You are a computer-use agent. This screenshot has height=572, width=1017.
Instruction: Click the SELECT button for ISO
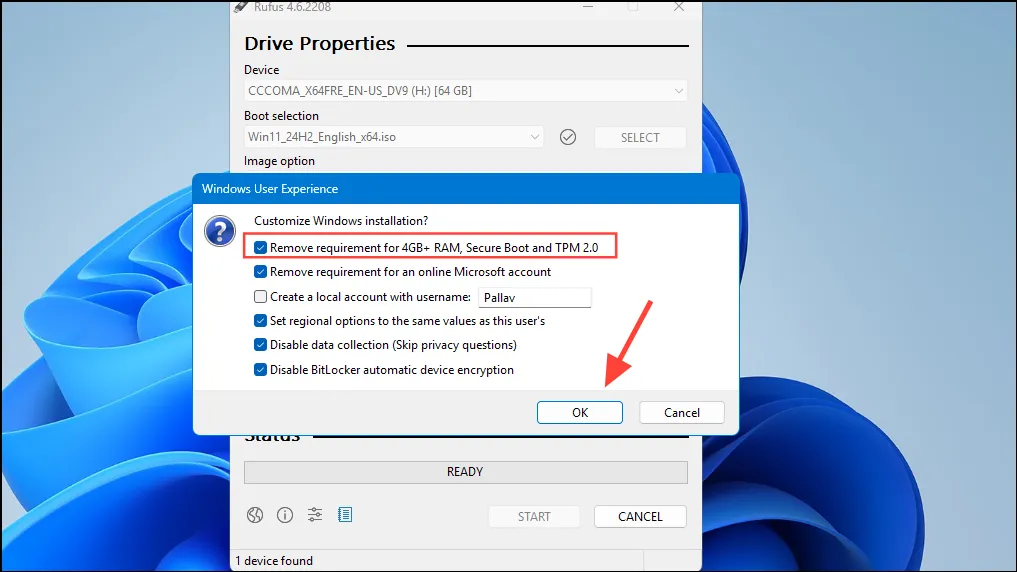click(x=640, y=137)
